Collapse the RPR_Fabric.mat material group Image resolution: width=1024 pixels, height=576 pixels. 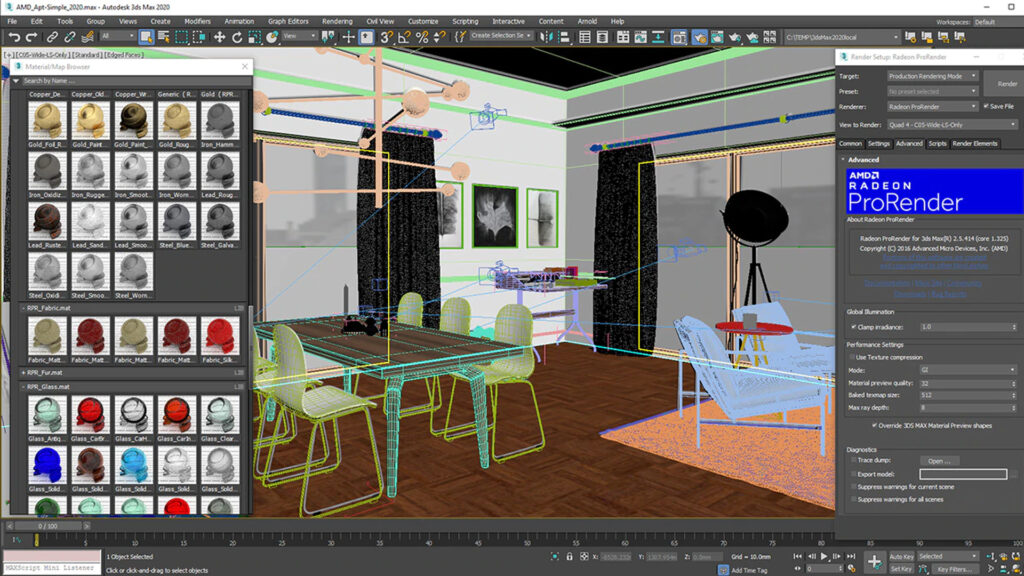click(x=24, y=308)
